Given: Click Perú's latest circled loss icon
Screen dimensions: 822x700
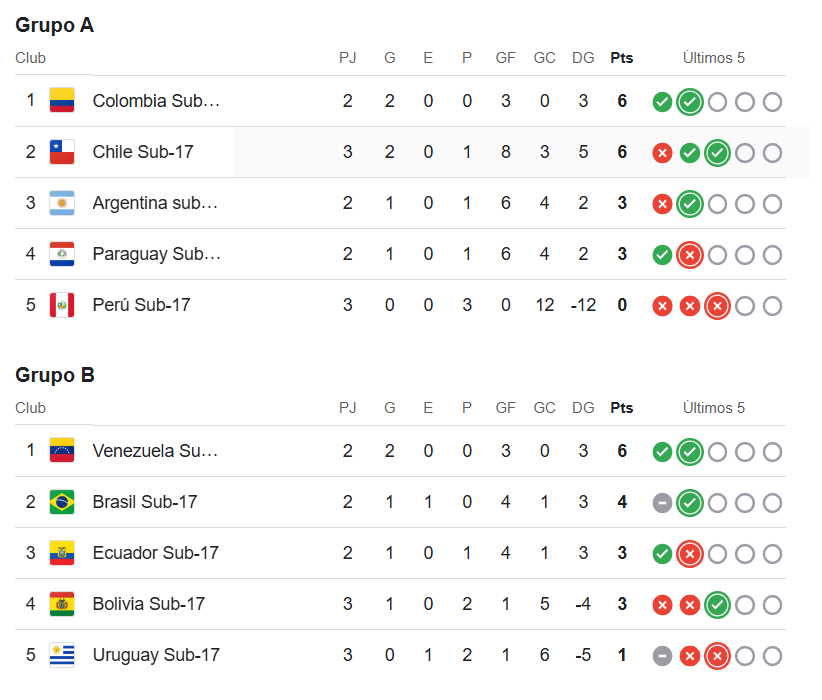Looking at the screenshot, I should 717,306.
